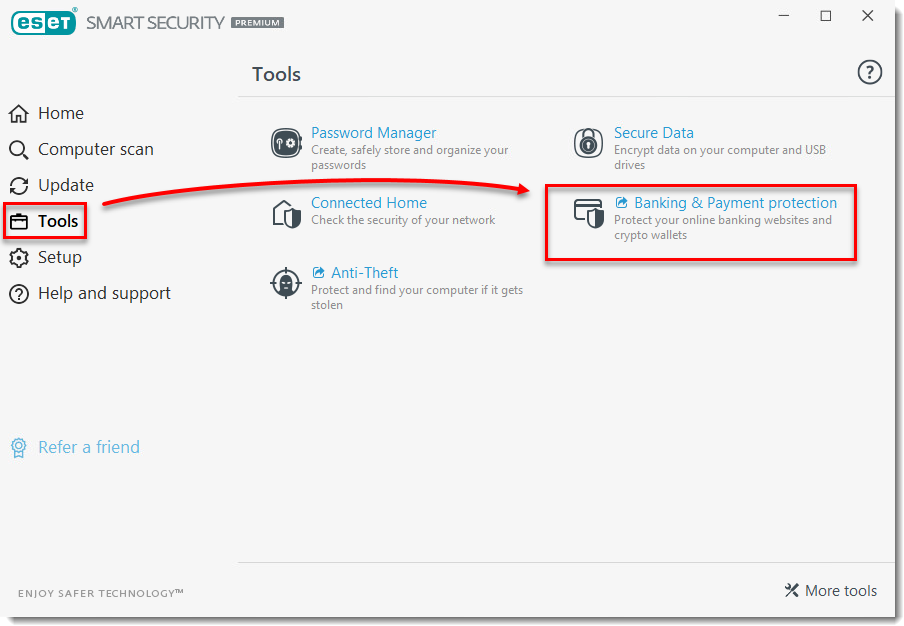Screen dimensions: 904x626
Task: Open Help and support
Action: coord(104,293)
